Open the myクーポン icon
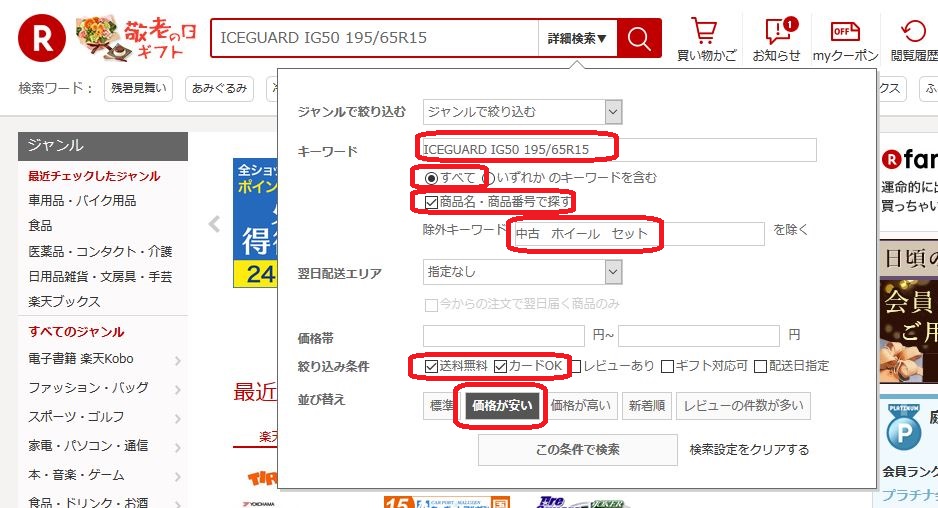 [845, 39]
